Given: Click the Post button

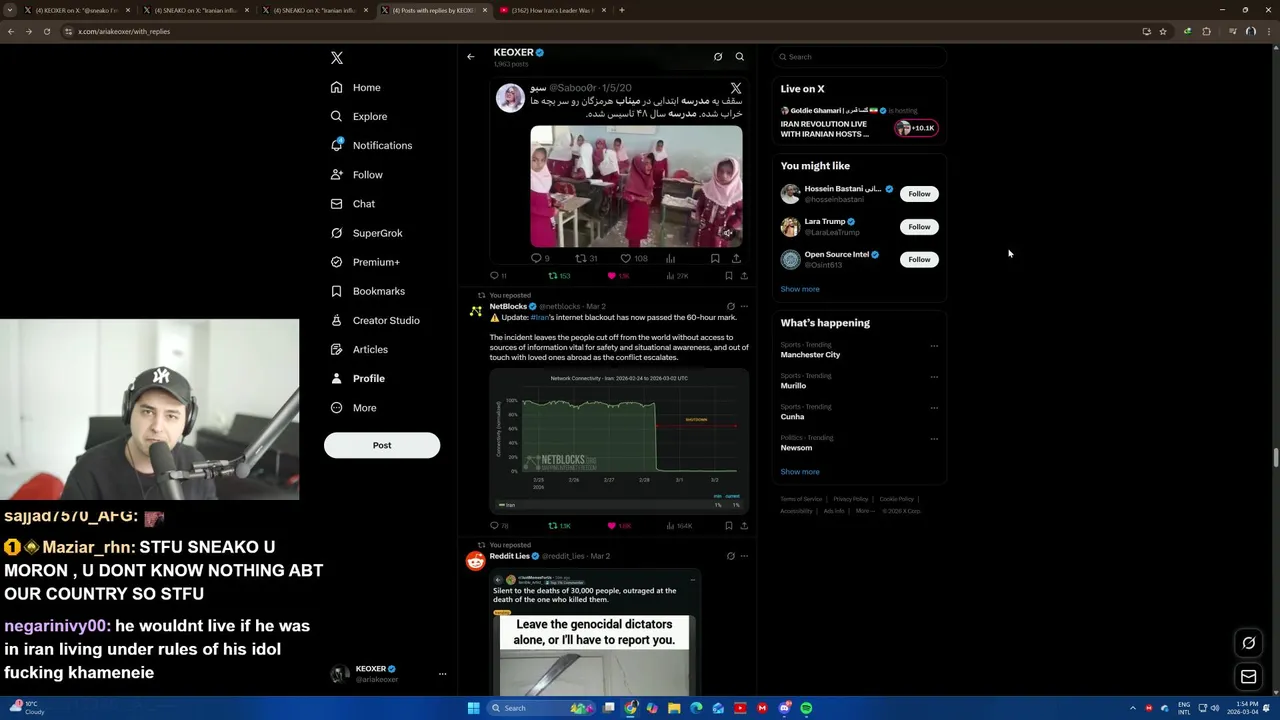Looking at the screenshot, I should pyautogui.click(x=382, y=445).
